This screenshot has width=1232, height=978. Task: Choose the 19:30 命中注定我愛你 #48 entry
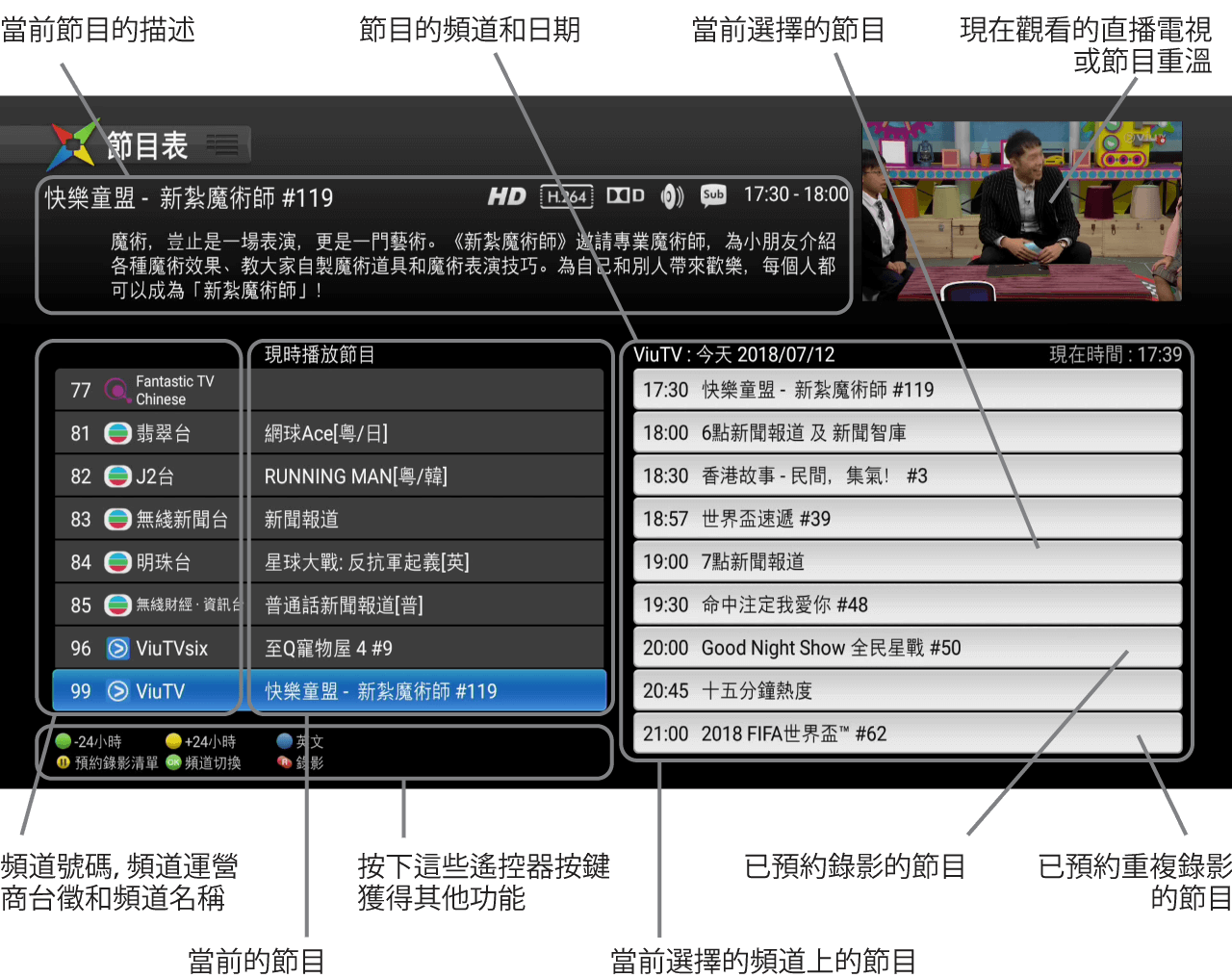907,605
